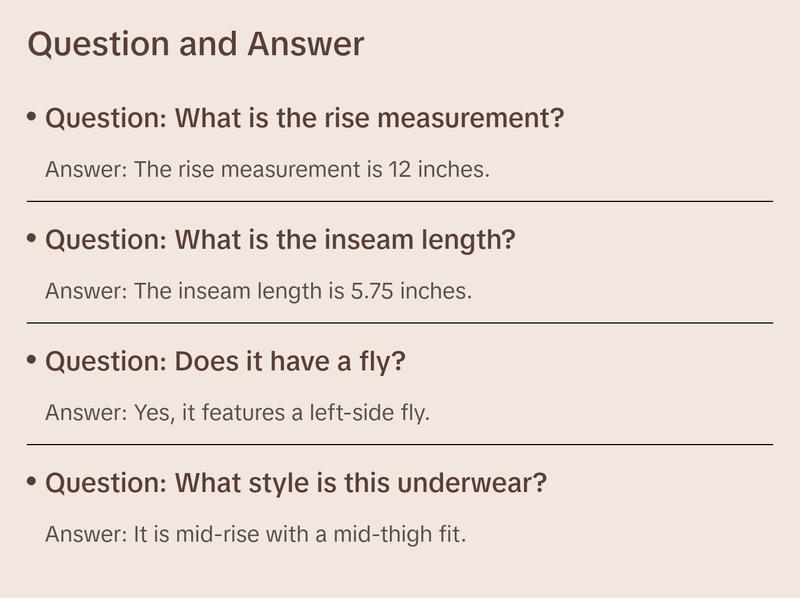Viewport: 800px width, 598px height.
Task: Click the bullet before the inseam length question
Action: (32, 239)
